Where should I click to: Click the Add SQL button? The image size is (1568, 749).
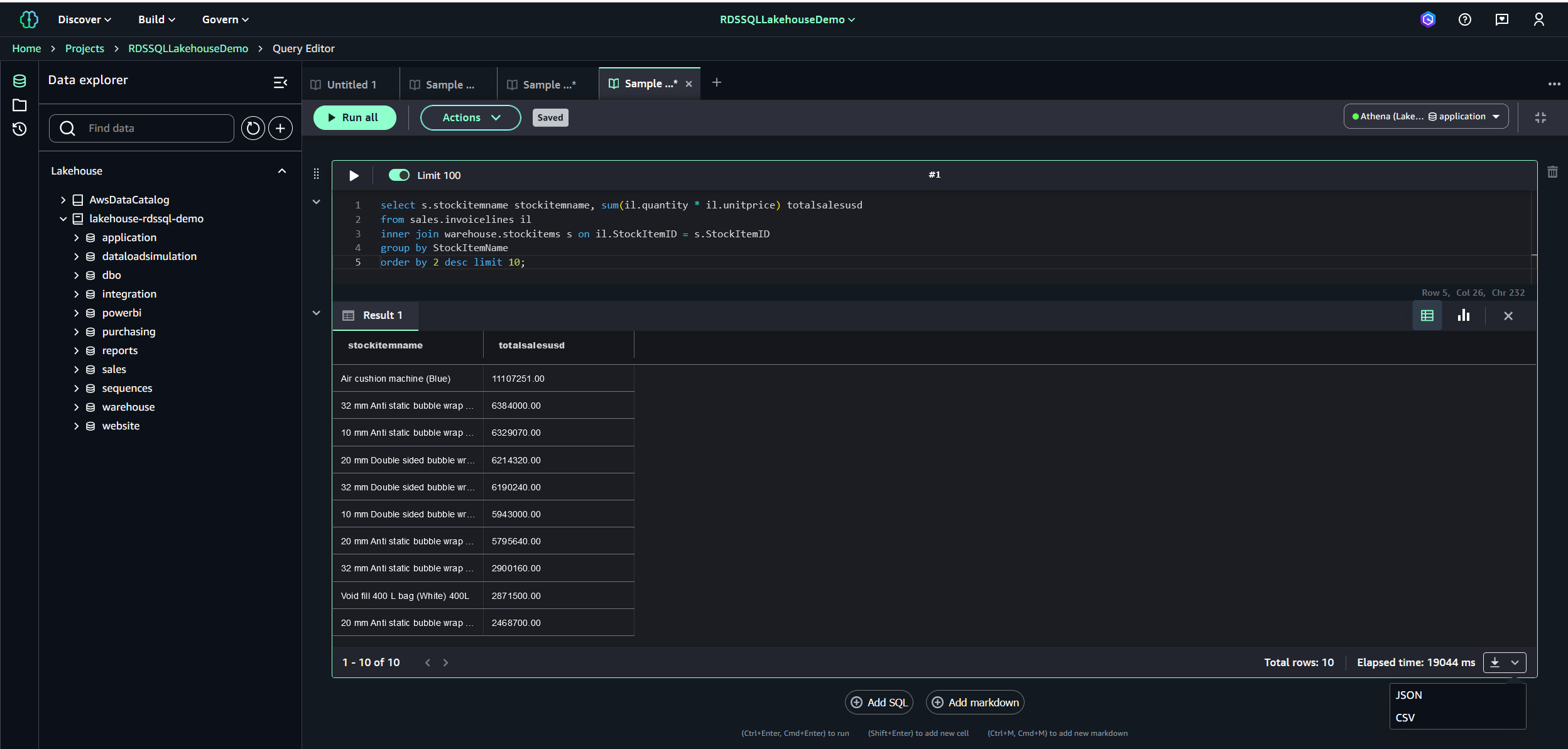point(878,703)
